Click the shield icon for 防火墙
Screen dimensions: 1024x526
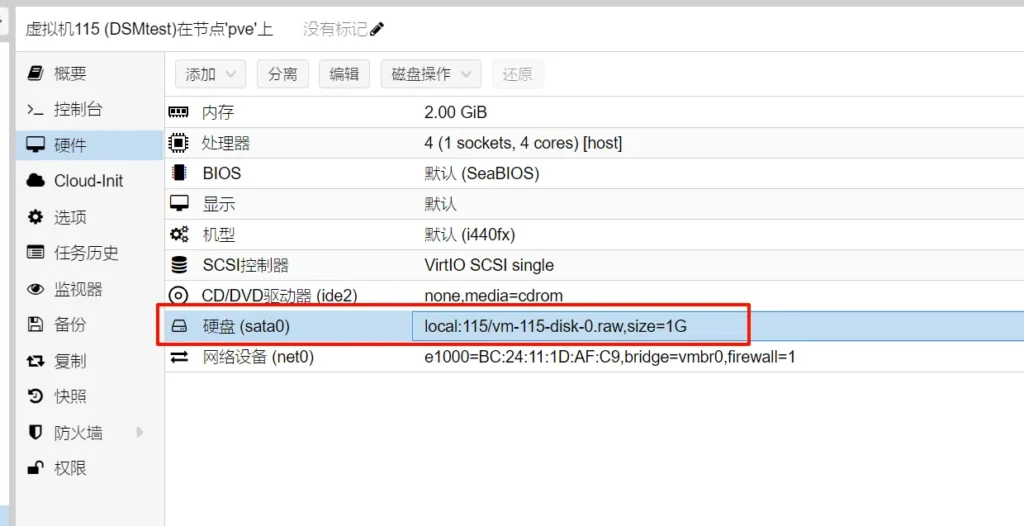click(36, 433)
